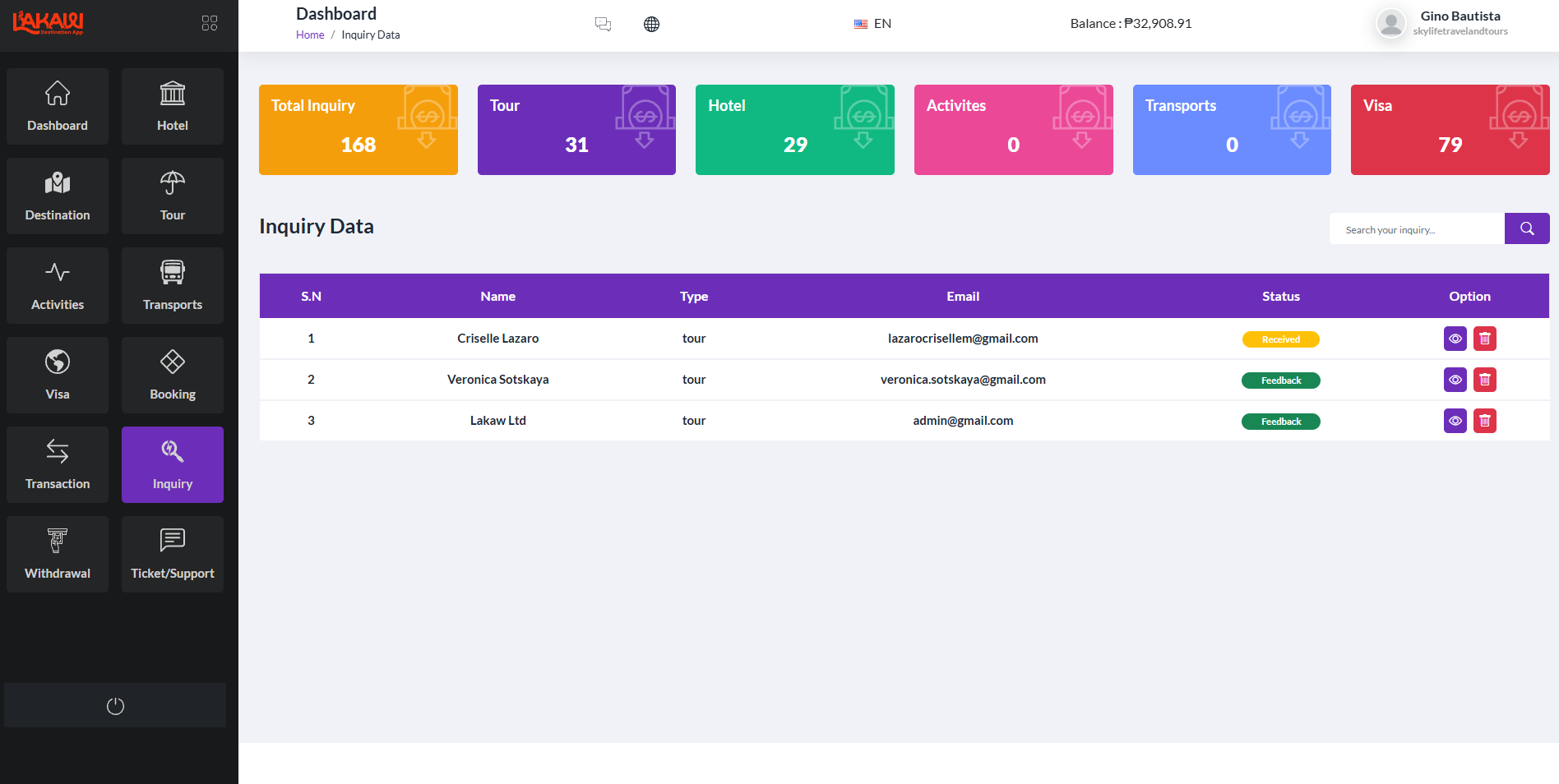Focus the Search your inquiry field
This screenshot has height=784, width=1559.
[1417, 228]
